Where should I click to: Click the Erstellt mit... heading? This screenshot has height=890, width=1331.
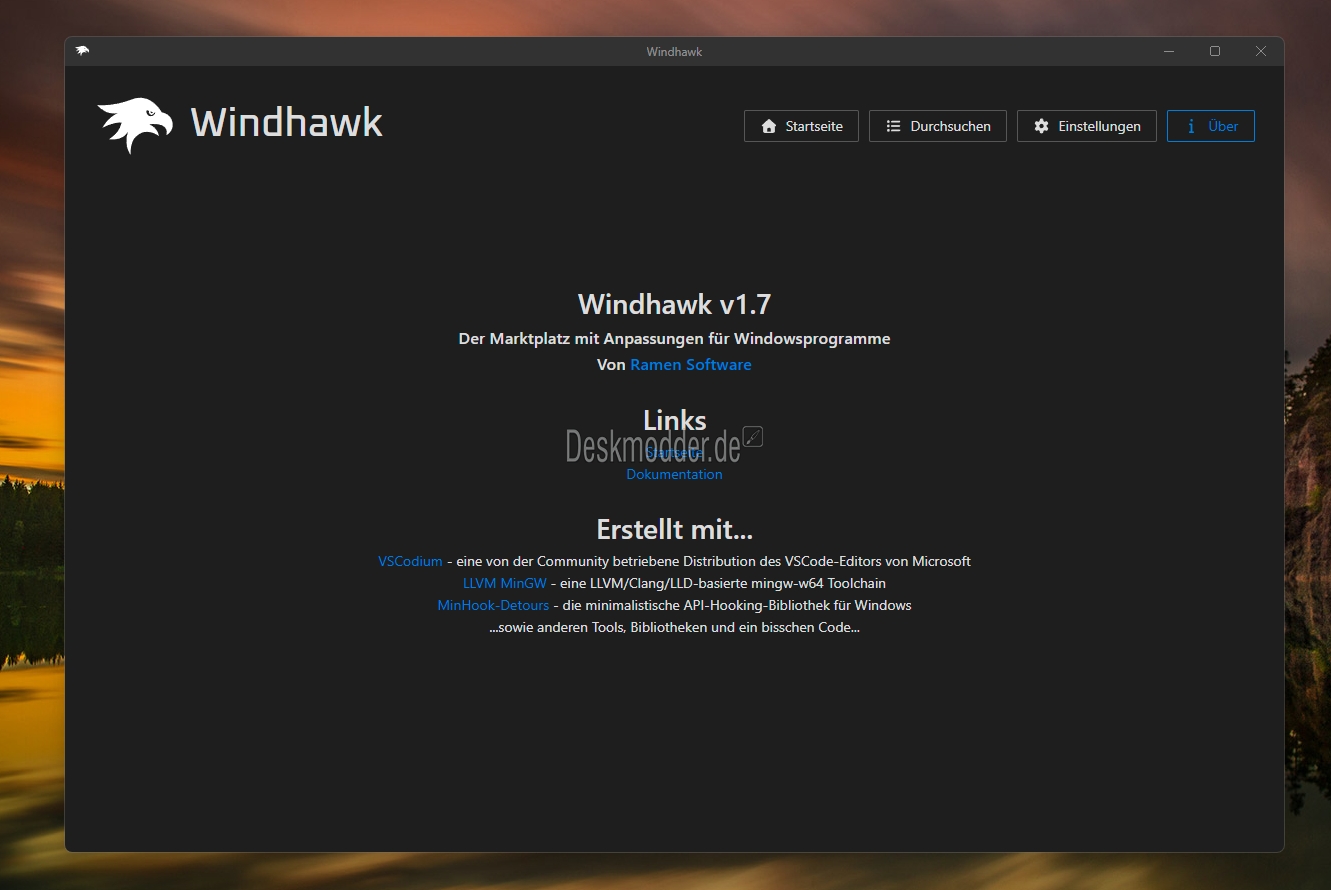point(674,528)
